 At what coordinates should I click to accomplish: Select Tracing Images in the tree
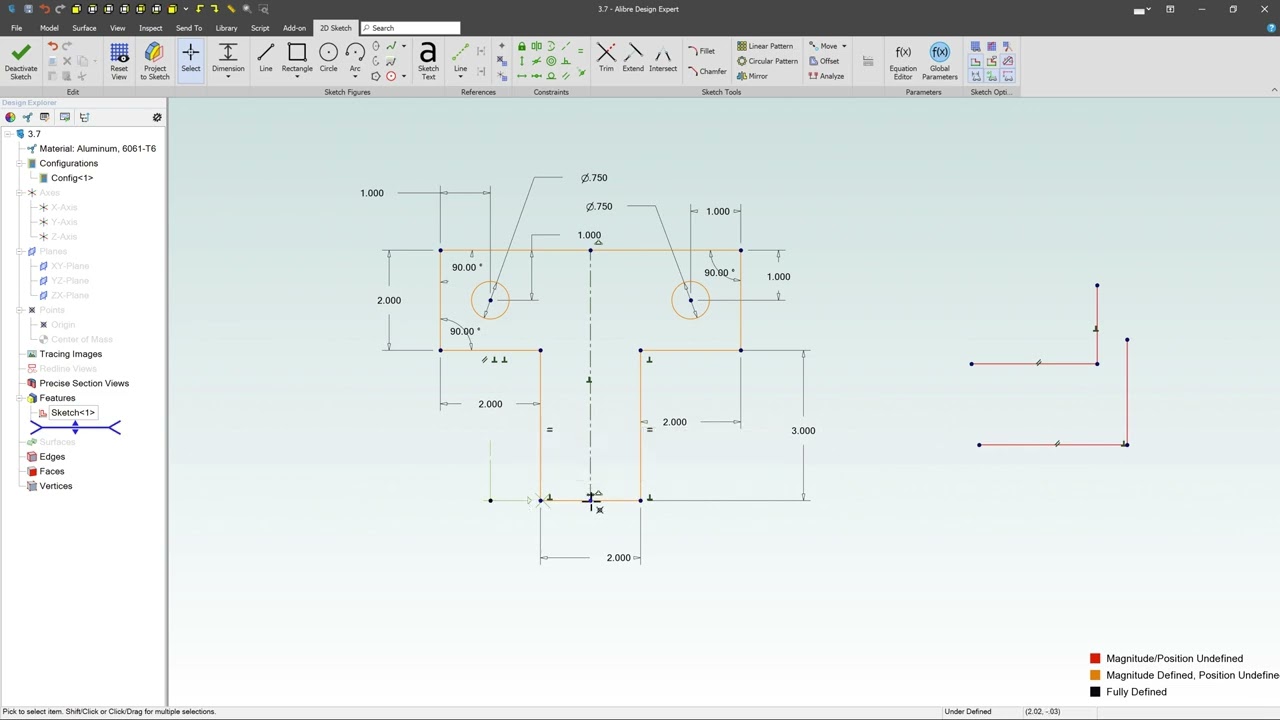[x=70, y=354]
